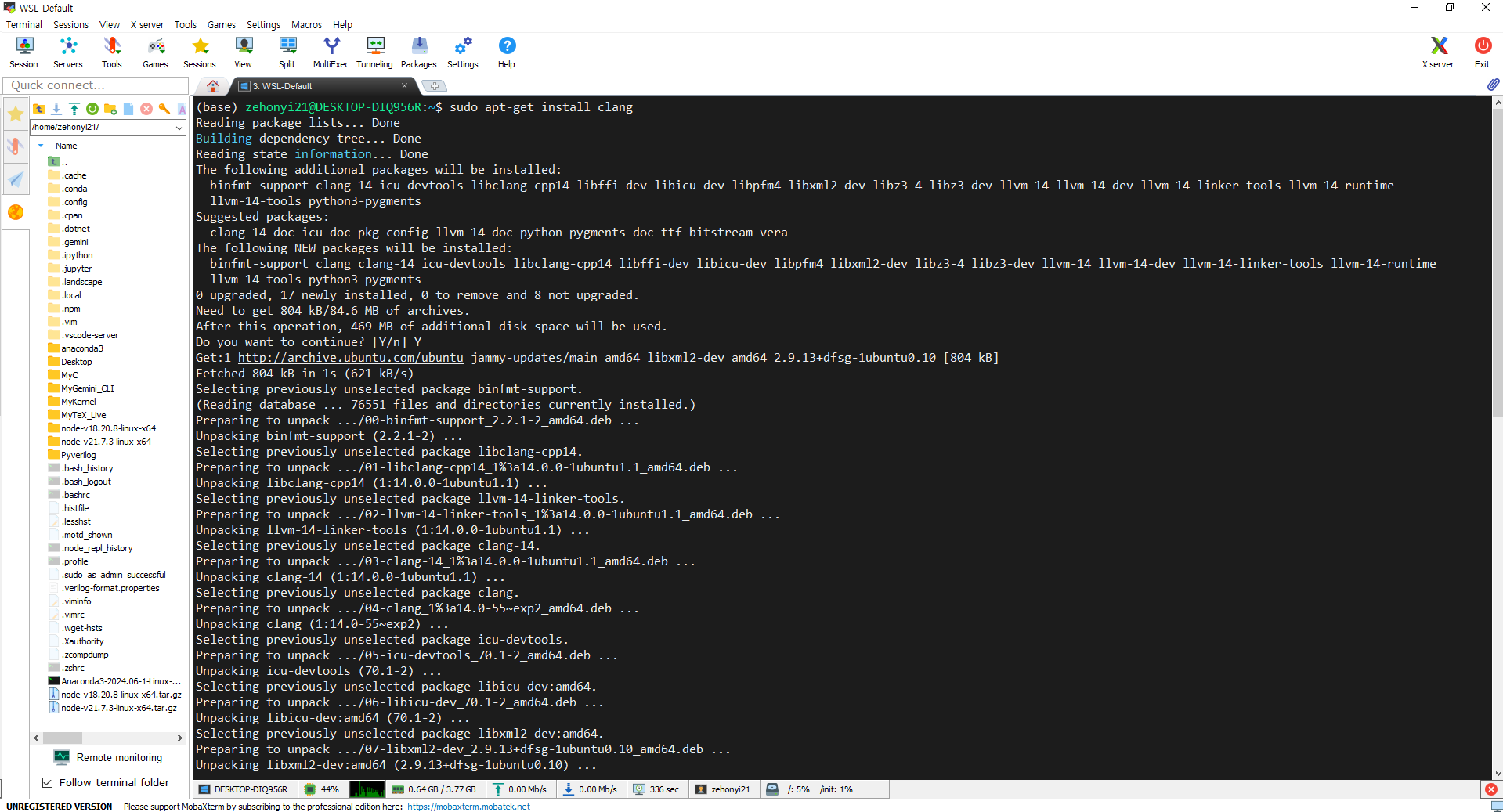This screenshot has height=812, width=1503.
Task: Open the Macros paper-plane sidebar tab
Action: pos(16,179)
